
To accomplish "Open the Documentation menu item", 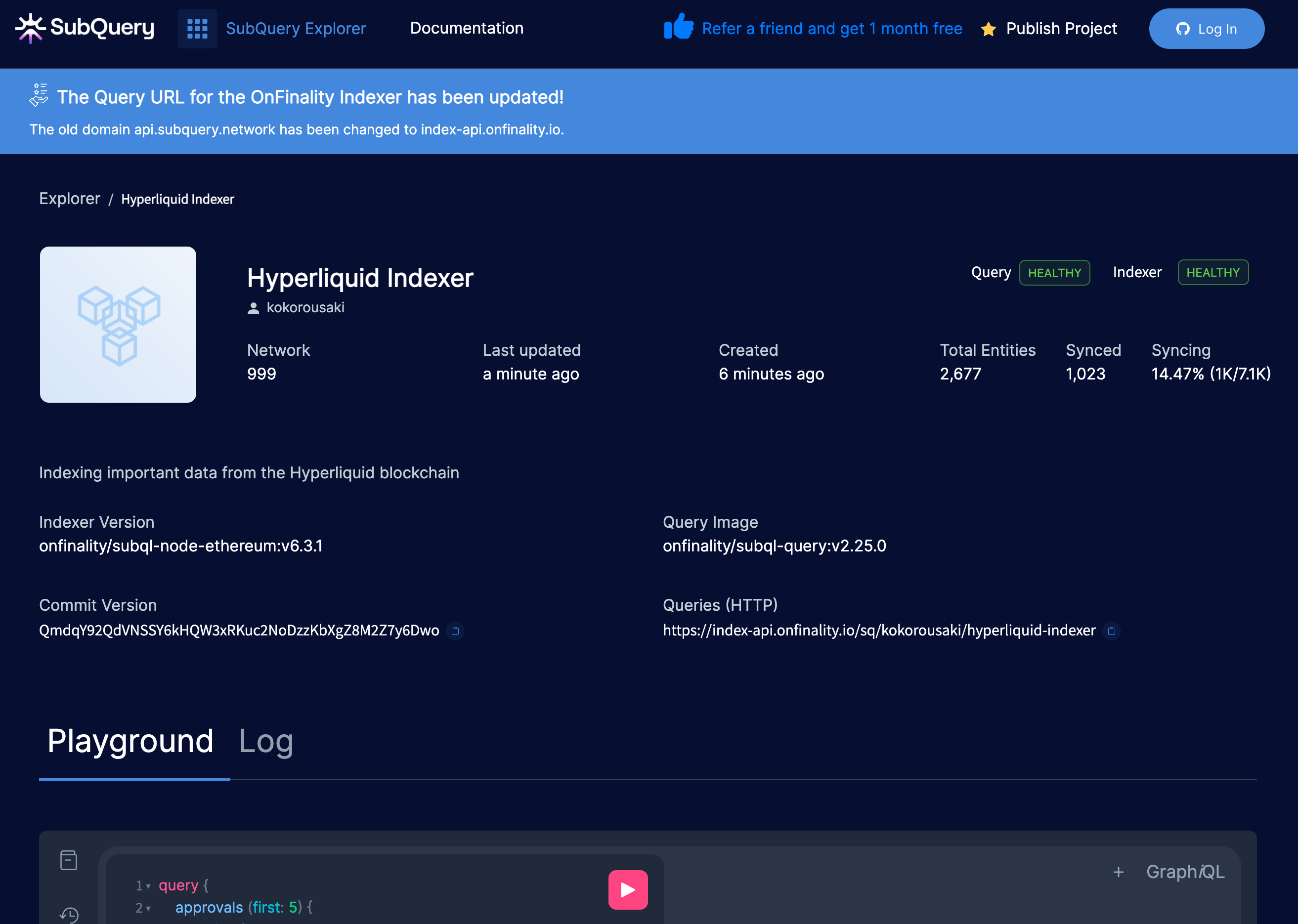I will coord(466,29).
